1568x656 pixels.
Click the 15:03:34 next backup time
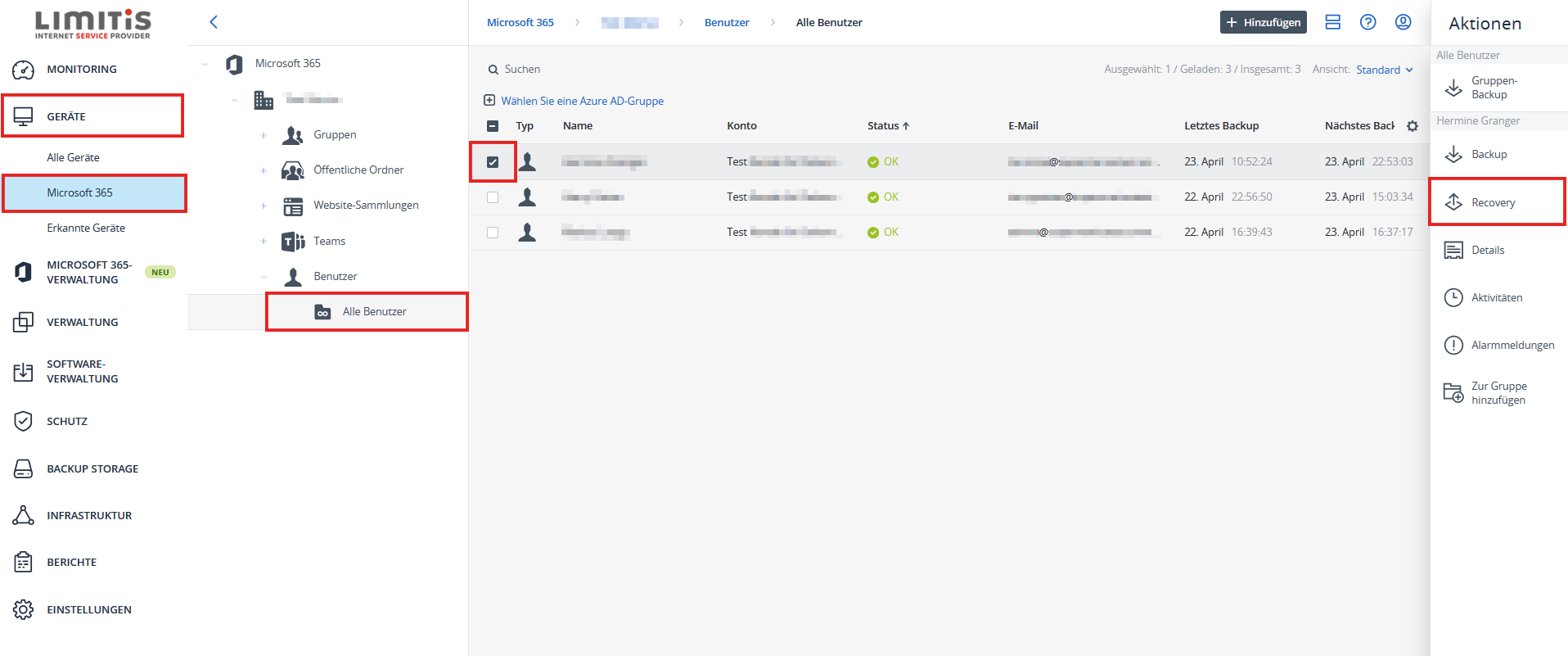click(x=1392, y=197)
